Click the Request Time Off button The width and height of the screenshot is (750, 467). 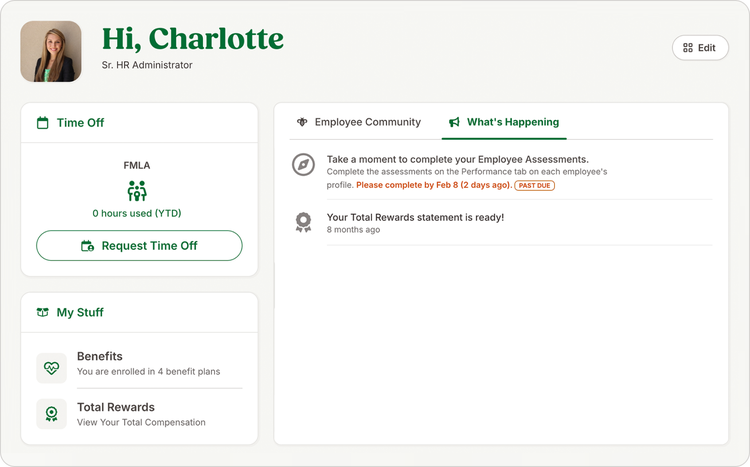[139, 245]
